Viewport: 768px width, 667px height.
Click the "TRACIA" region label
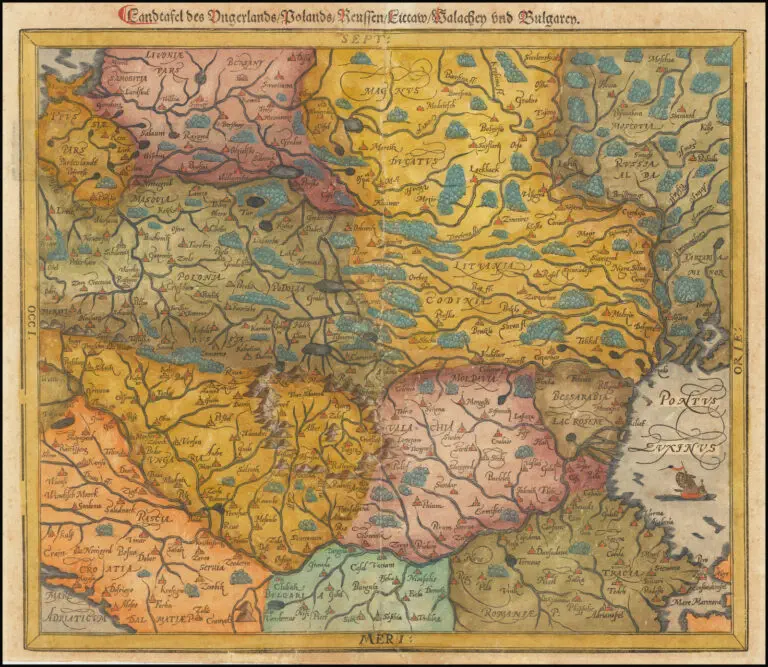620,573
